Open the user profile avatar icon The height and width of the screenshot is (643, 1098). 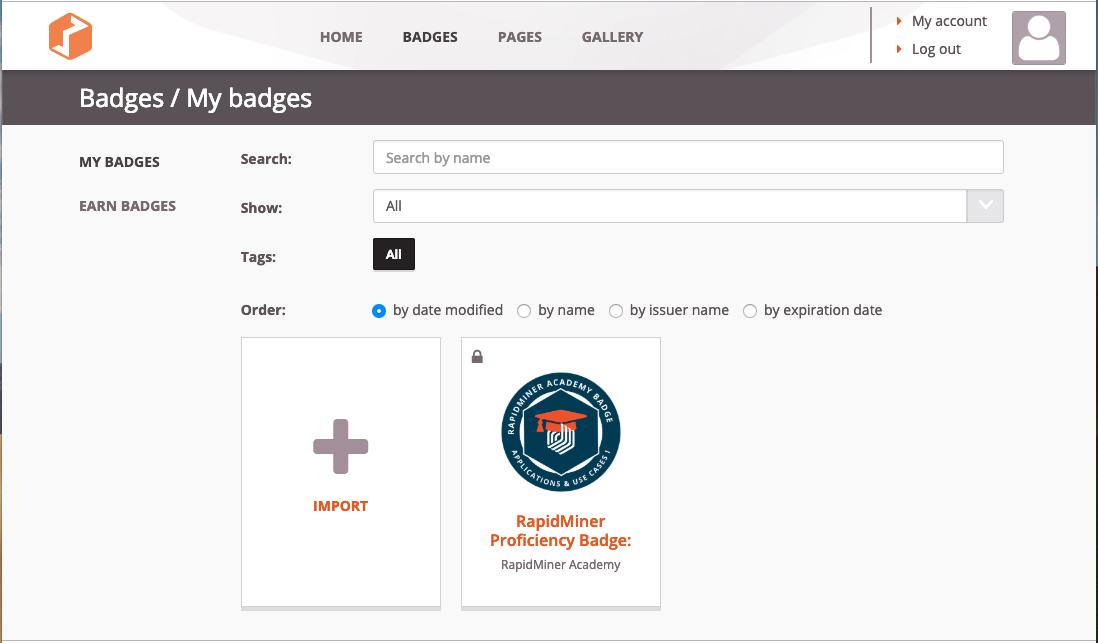[1038, 38]
